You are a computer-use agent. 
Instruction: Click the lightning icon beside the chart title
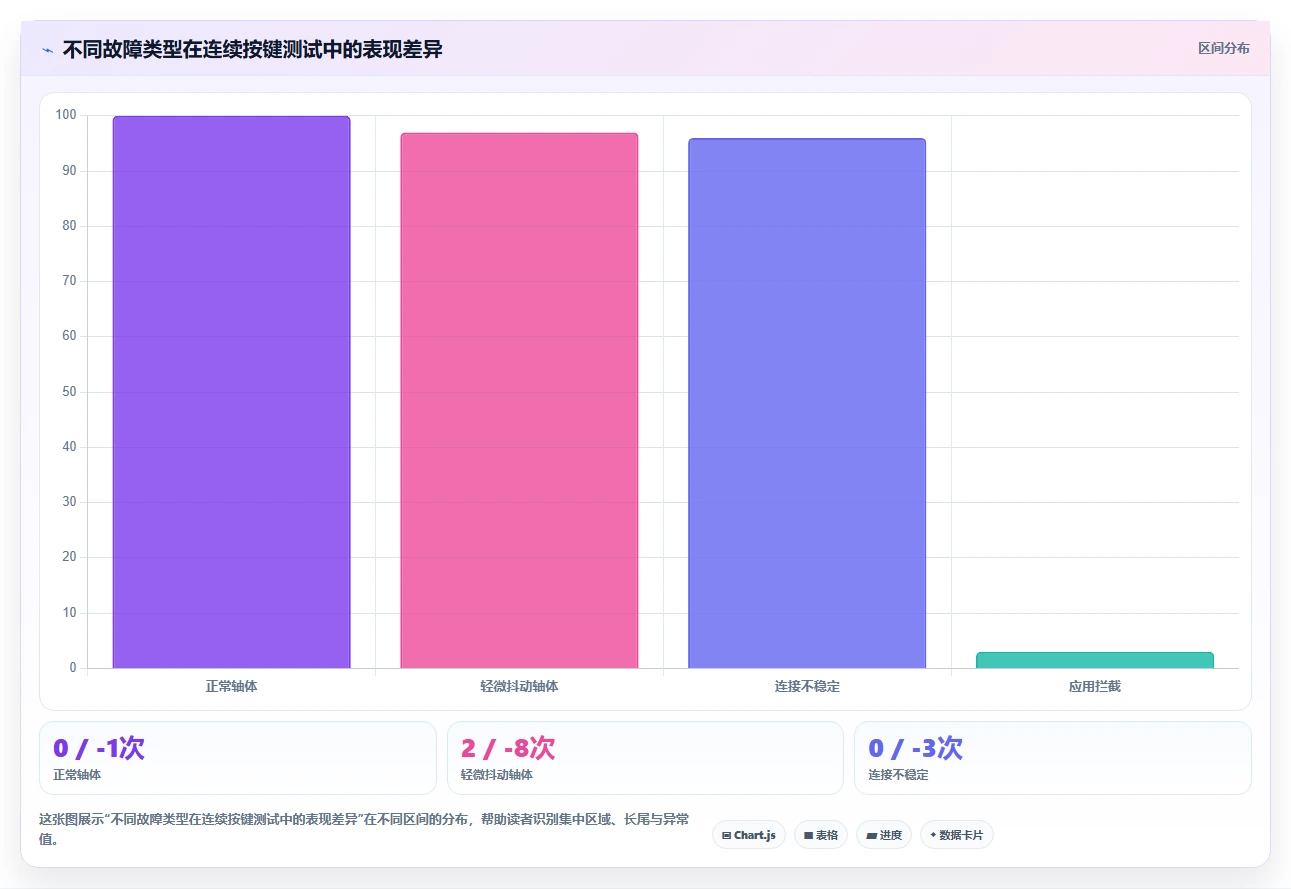click(x=47, y=50)
